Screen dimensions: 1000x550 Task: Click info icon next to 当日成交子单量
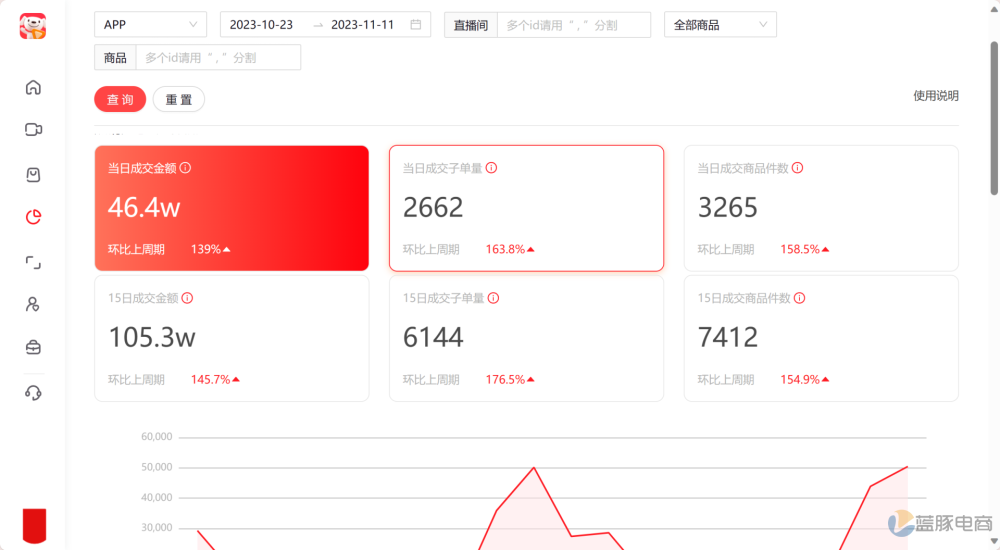(x=491, y=168)
